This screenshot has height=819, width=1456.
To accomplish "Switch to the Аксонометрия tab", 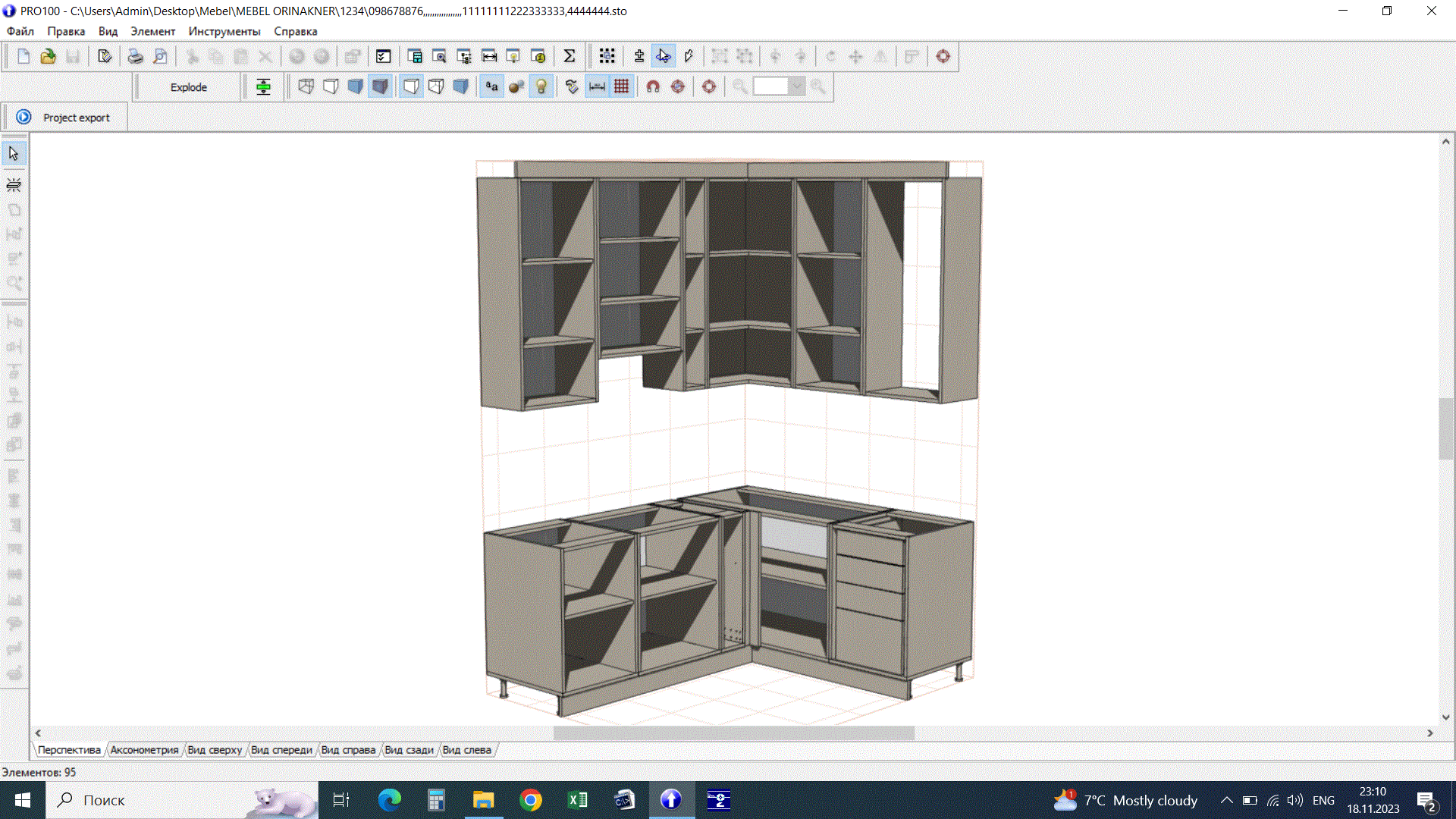I will [x=144, y=749].
